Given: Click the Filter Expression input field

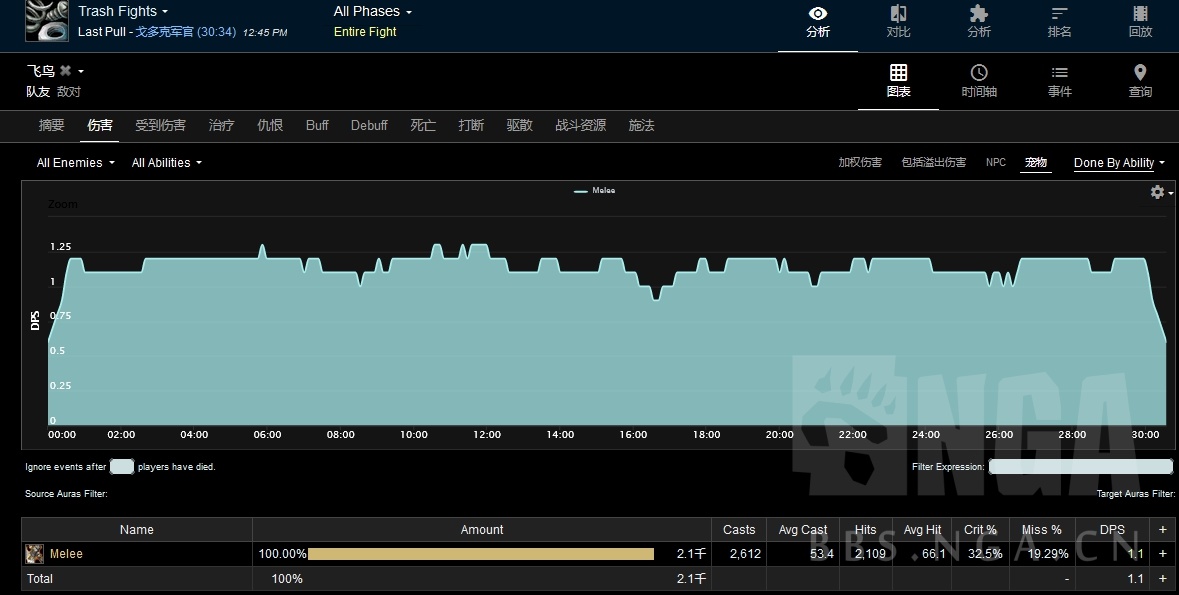Looking at the screenshot, I should click(1080, 467).
